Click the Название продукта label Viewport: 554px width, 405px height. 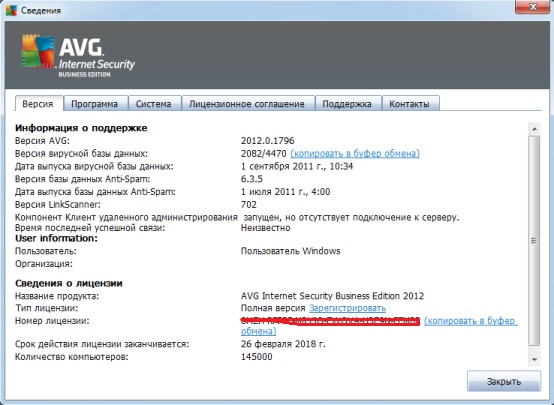(x=57, y=295)
